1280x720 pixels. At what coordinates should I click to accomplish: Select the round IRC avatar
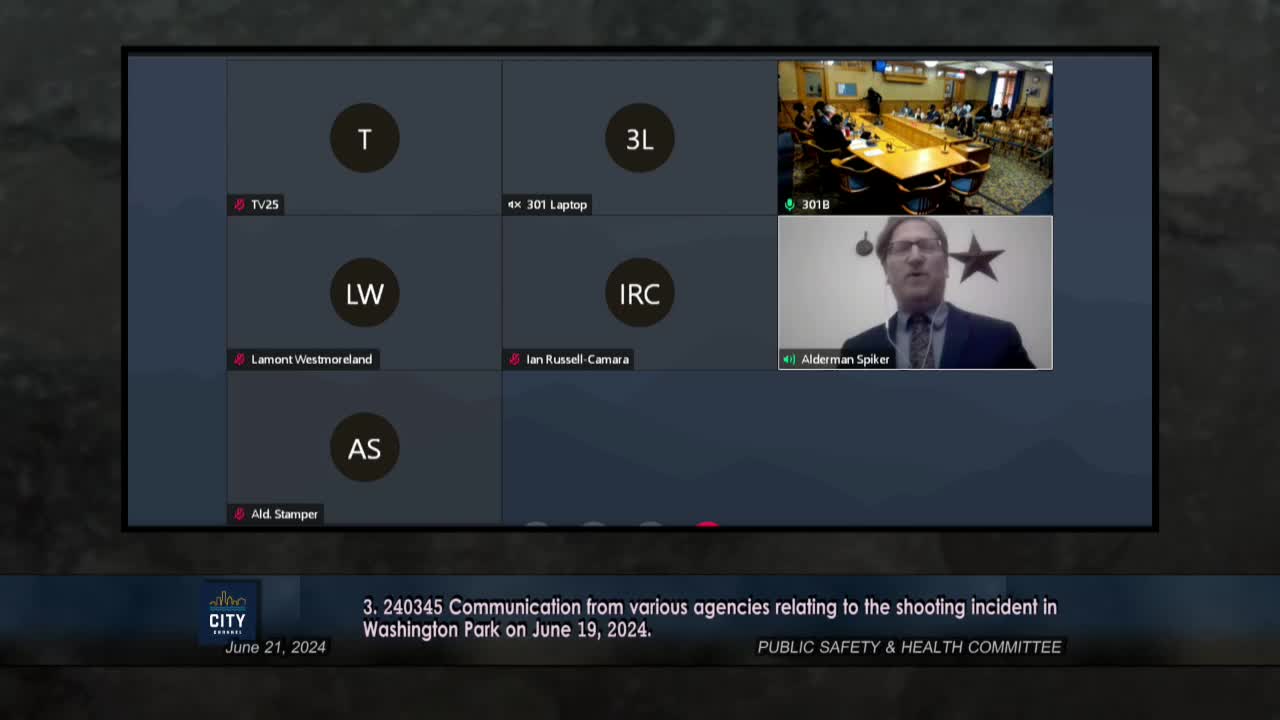point(639,293)
